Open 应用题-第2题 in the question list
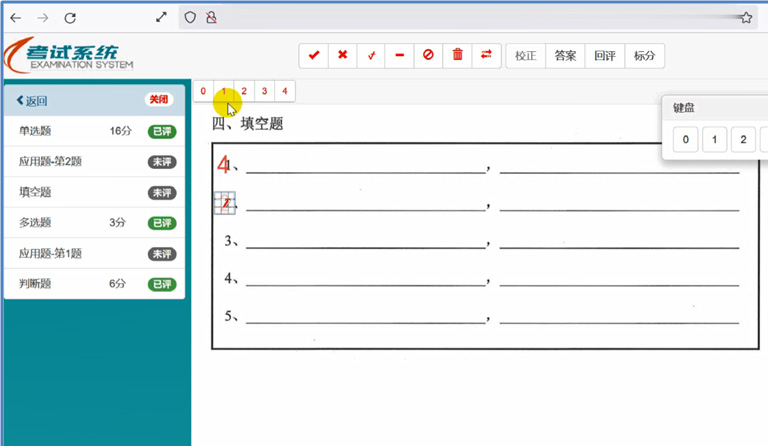The image size is (768, 446). pos(50,161)
